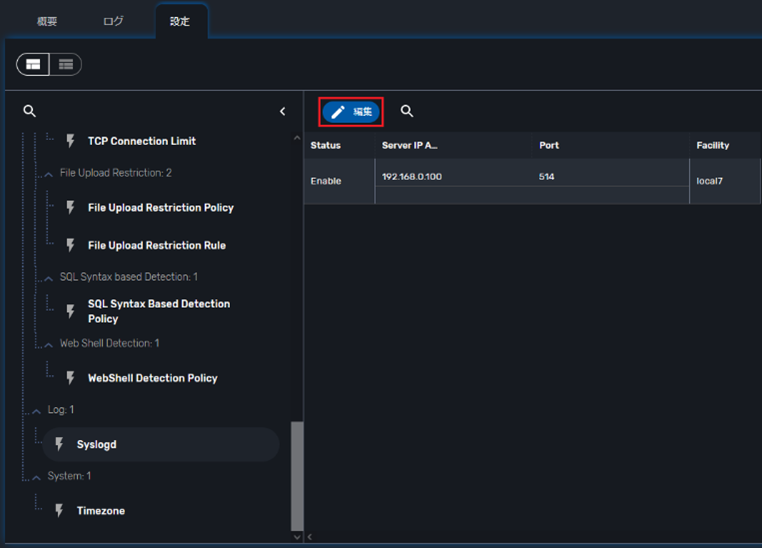This screenshot has height=548, width=762.
Task: Click lightning icon next to Timezone
Action: [60, 510]
